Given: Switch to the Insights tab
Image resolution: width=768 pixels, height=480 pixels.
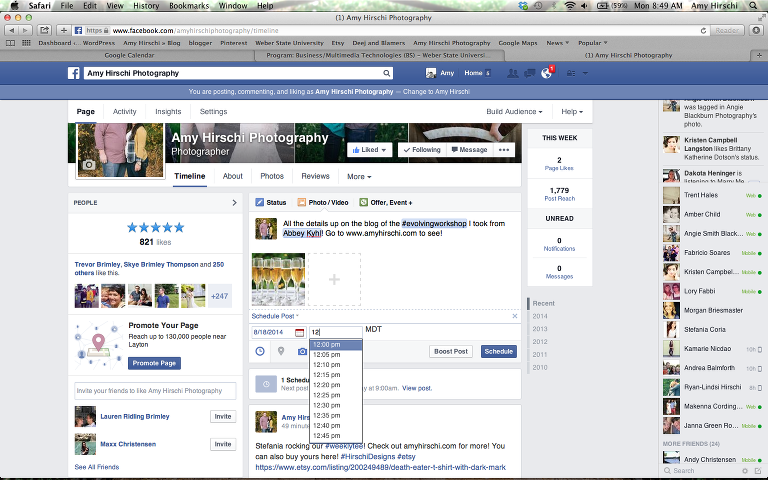Looking at the screenshot, I should pos(168,112).
